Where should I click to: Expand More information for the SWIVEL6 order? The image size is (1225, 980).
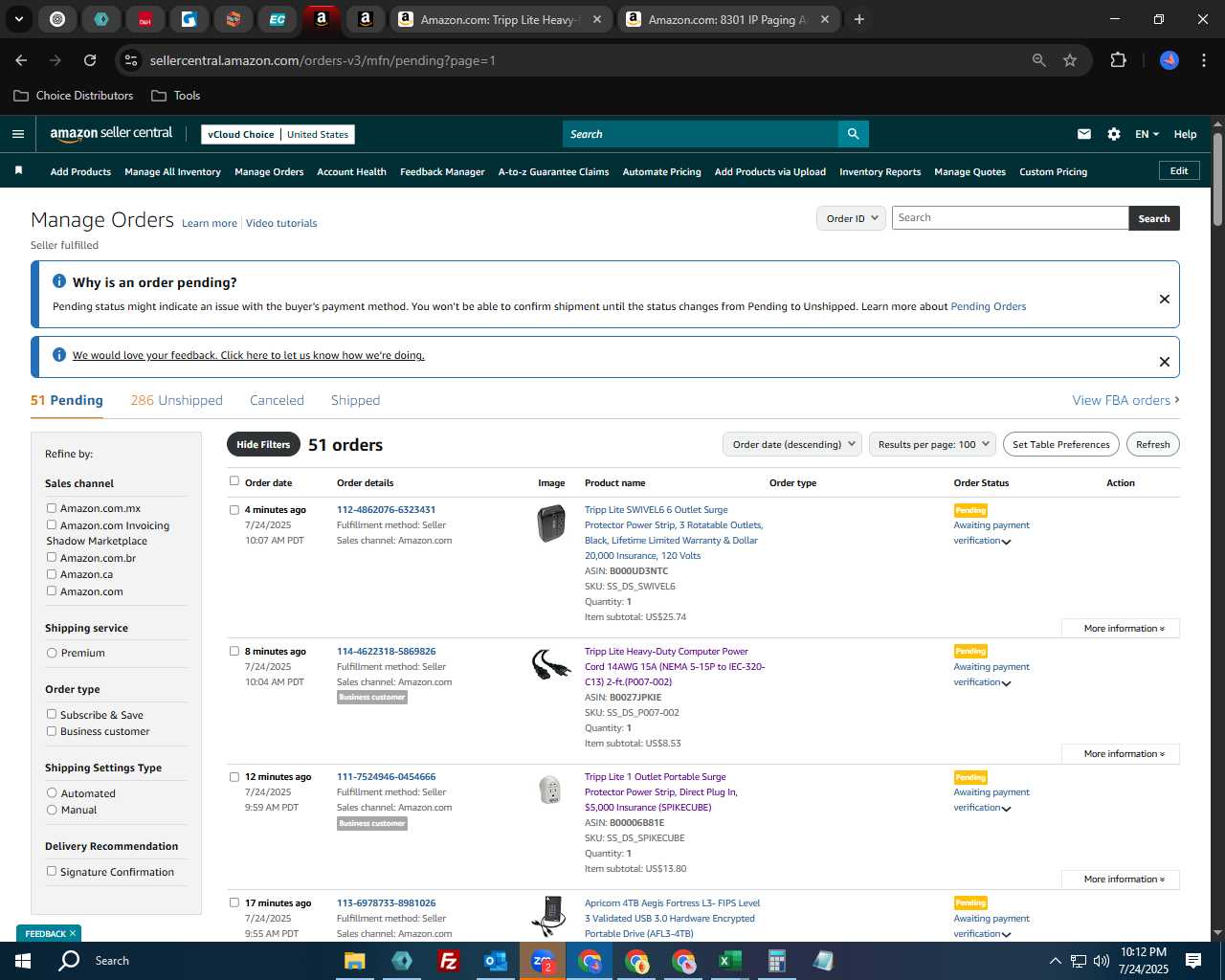(x=1121, y=629)
